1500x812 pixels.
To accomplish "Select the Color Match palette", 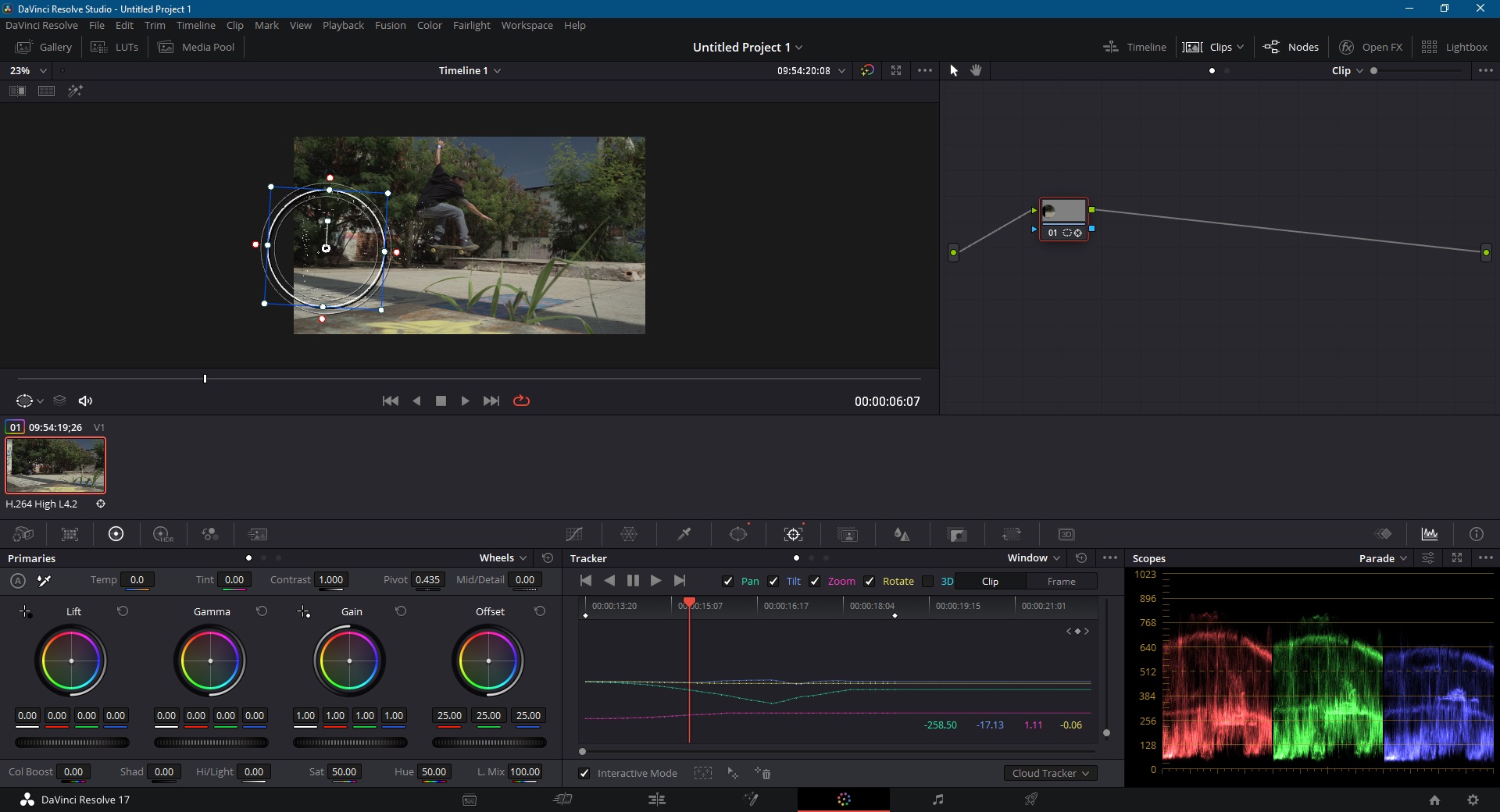I will click(70, 534).
